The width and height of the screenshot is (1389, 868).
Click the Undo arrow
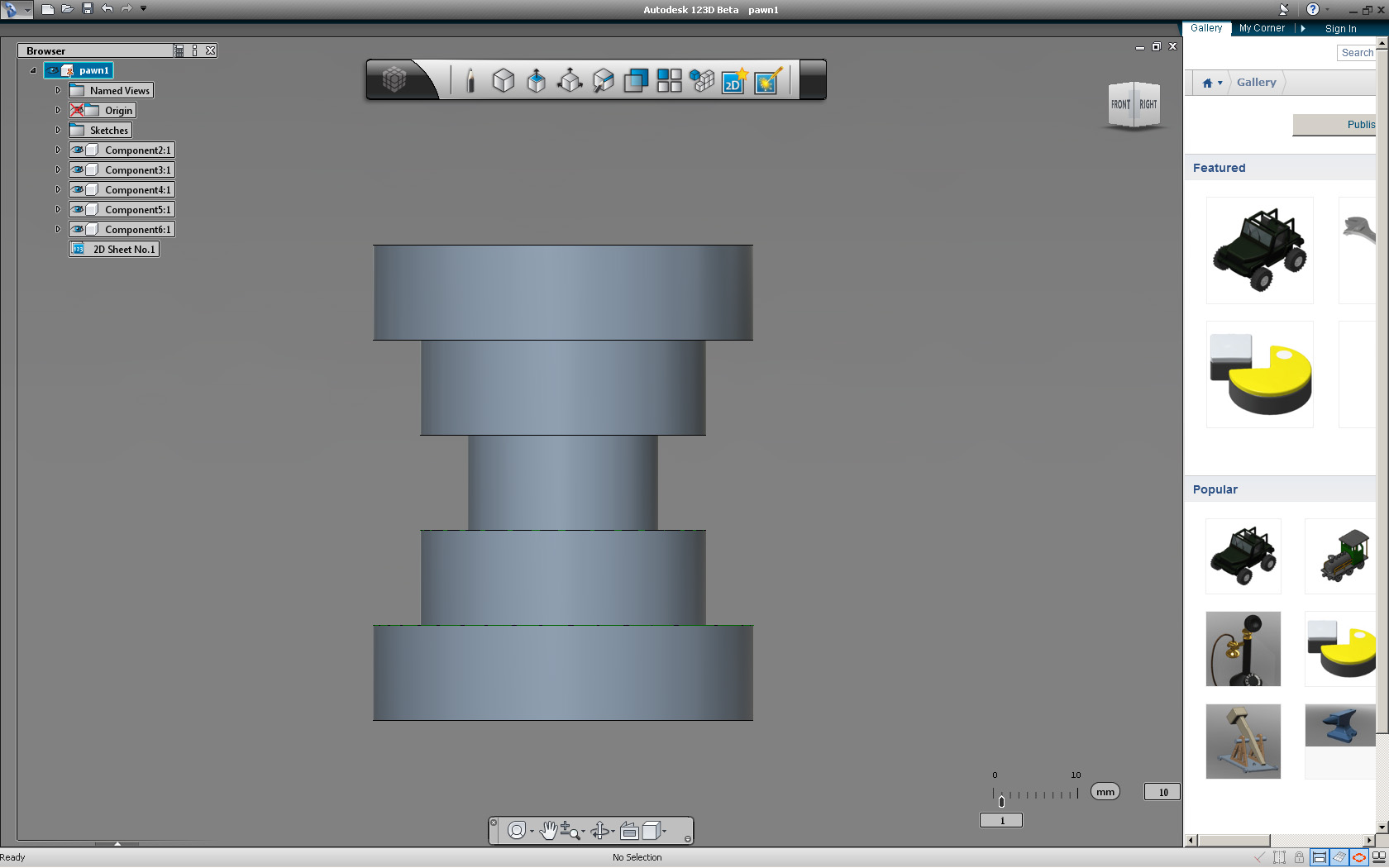click(x=107, y=9)
